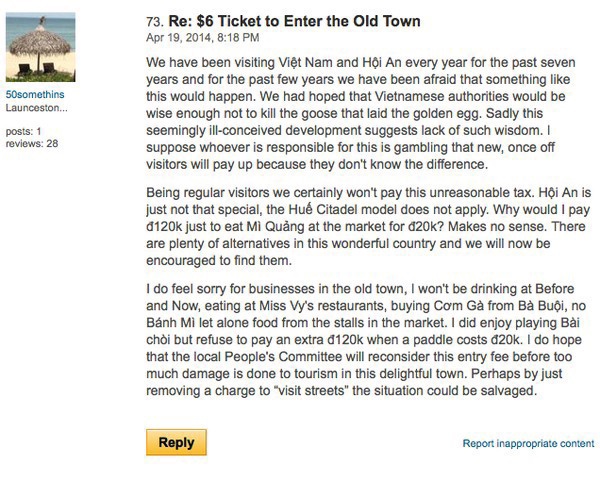Click the posts: 1 count
Screen dimensions: 600x481
pos(23,130)
